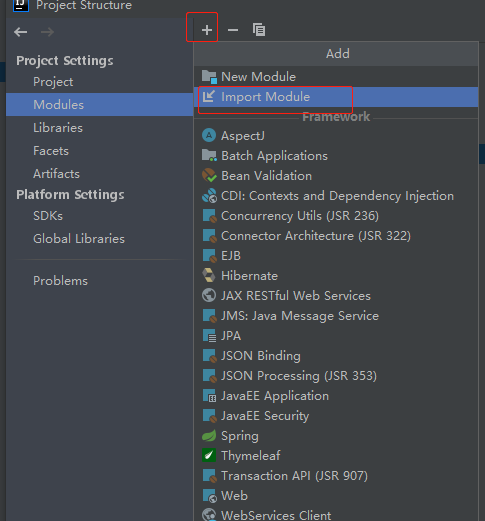The height and width of the screenshot is (521, 485).
Task: Click the forward navigation arrow
Action: [47, 32]
